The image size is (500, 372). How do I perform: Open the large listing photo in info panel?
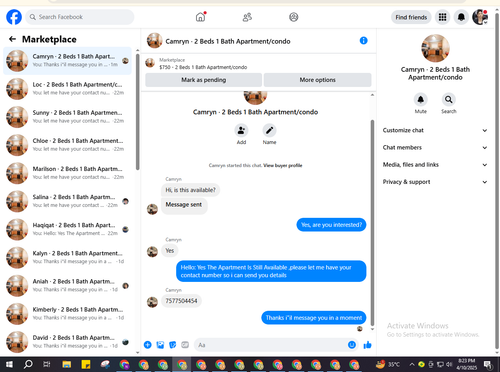(x=435, y=48)
